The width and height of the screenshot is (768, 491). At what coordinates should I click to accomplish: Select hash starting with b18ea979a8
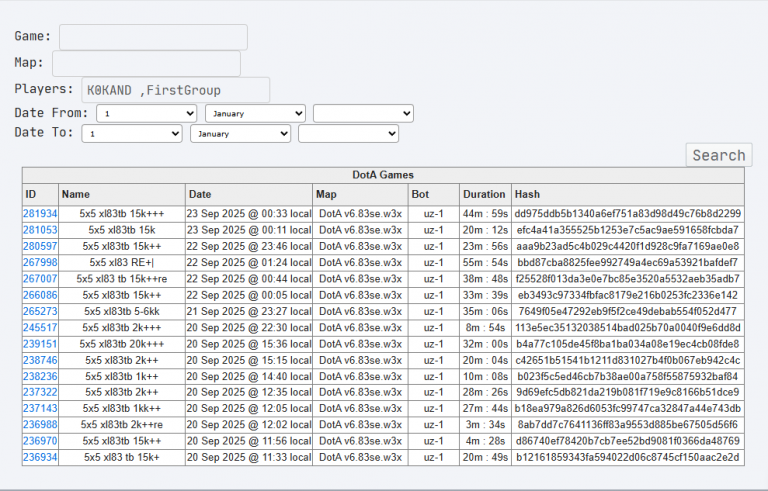click(x=628, y=408)
